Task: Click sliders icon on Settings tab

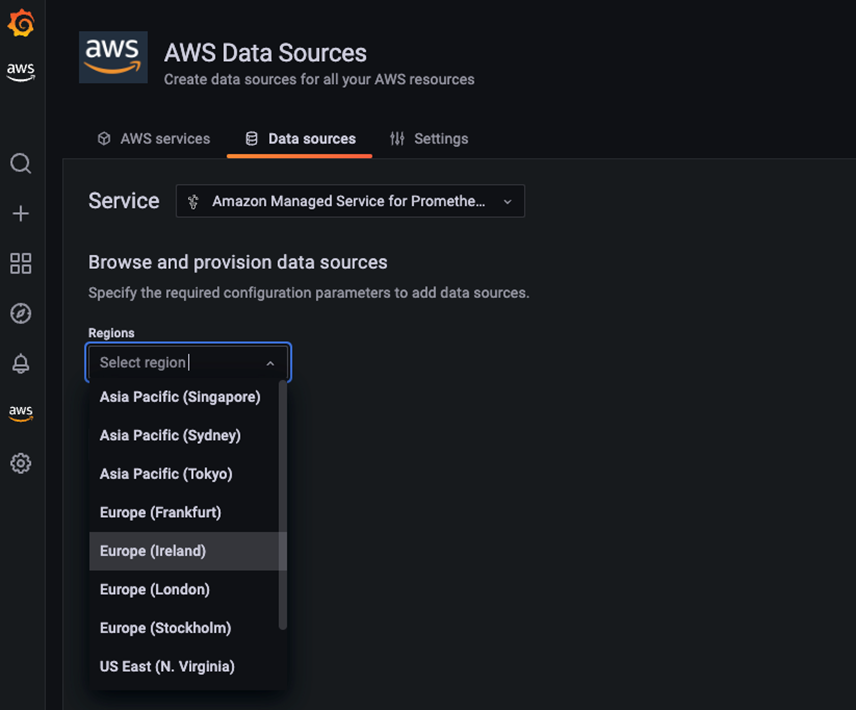Action: tap(397, 139)
